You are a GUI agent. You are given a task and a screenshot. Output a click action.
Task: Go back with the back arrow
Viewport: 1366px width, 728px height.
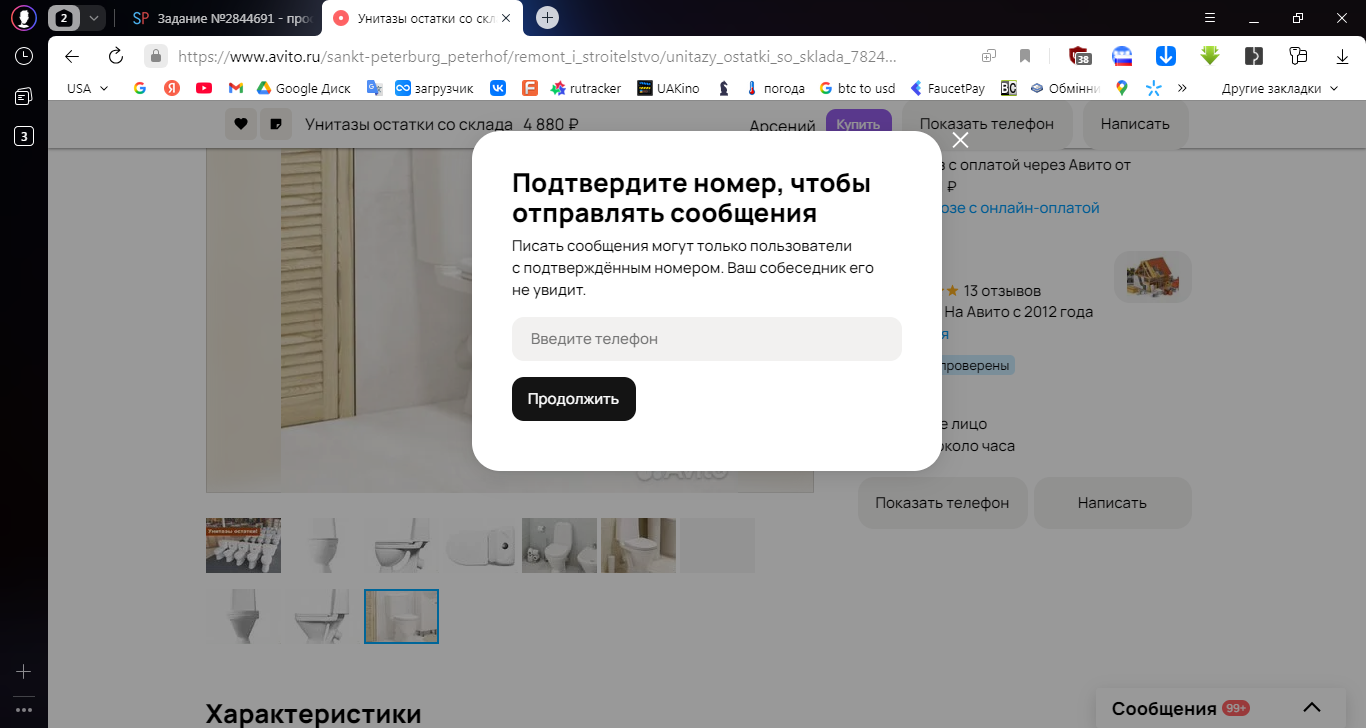click(72, 56)
